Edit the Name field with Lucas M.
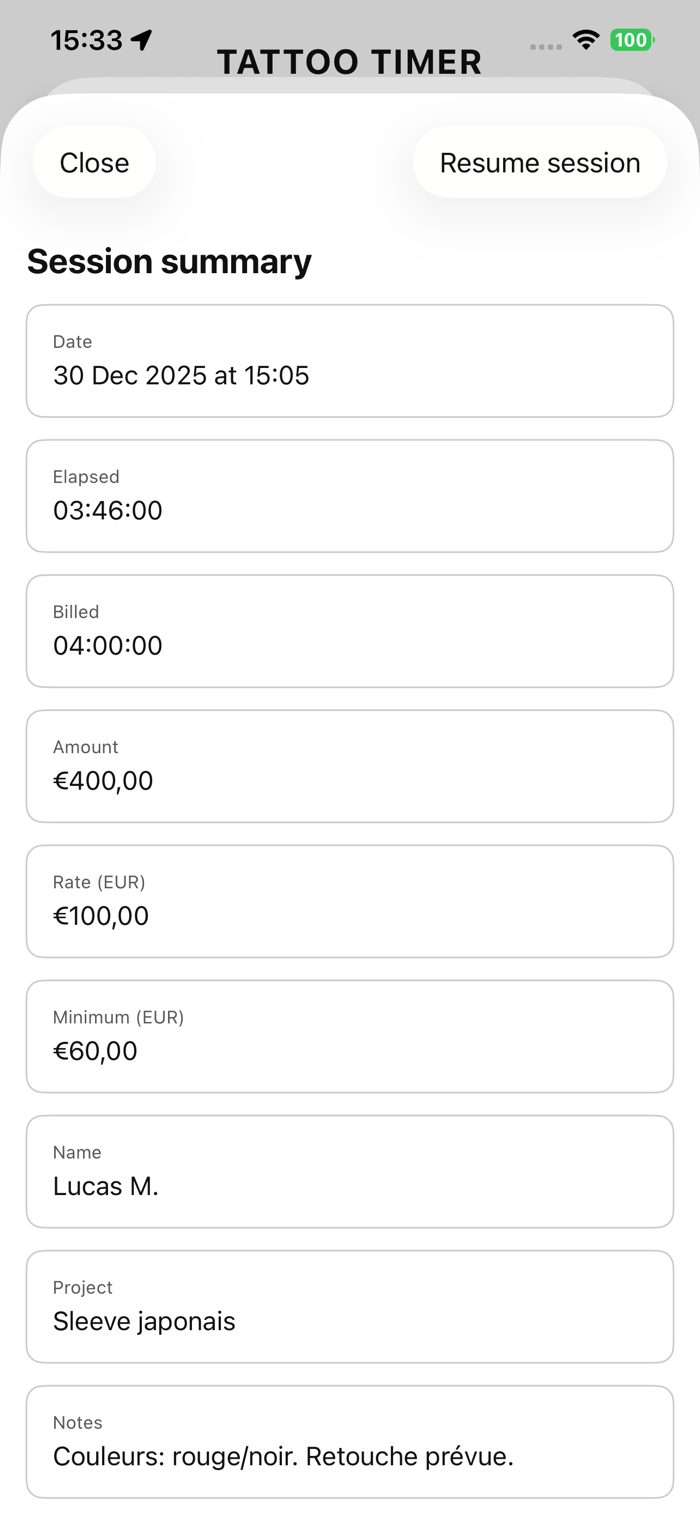 349,1171
